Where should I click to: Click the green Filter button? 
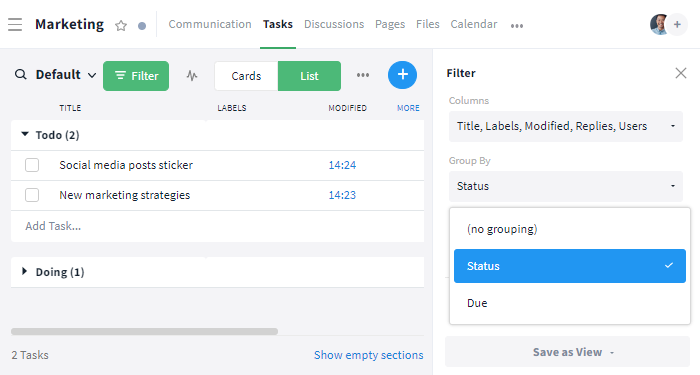[136, 76]
